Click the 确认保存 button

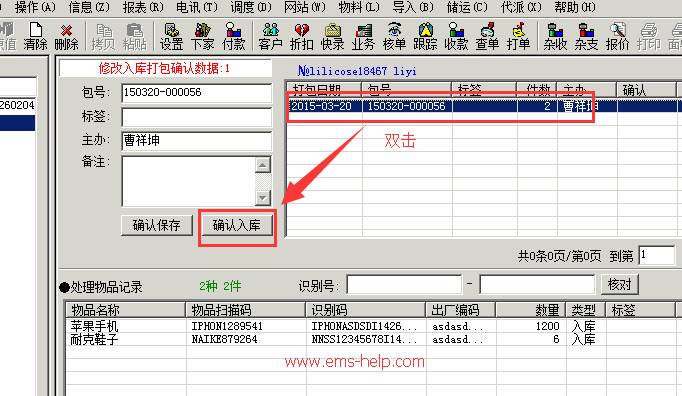click(x=157, y=225)
